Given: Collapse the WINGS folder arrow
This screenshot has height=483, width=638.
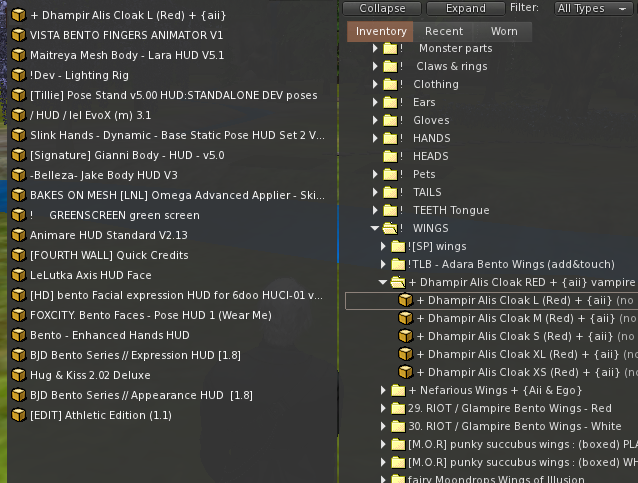Looking at the screenshot, I should pyautogui.click(x=375, y=228).
